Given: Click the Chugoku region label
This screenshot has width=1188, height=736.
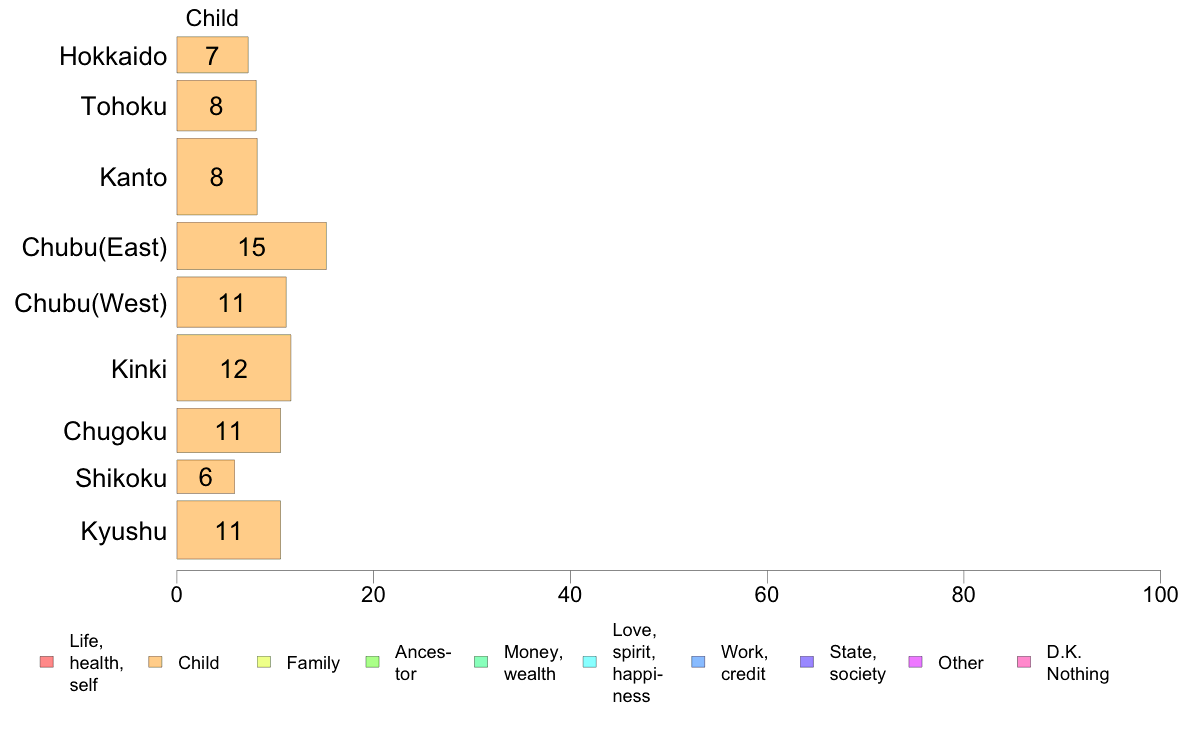Looking at the screenshot, I should [x=114, y=431].
